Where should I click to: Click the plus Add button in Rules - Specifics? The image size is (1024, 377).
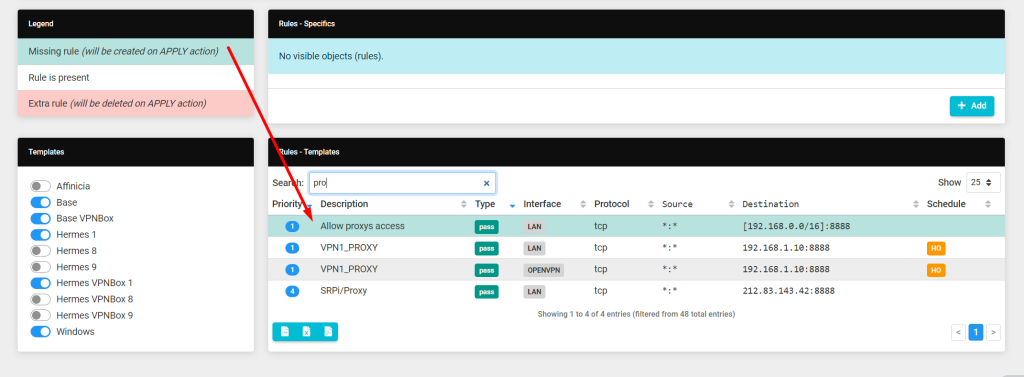(972, 106)
